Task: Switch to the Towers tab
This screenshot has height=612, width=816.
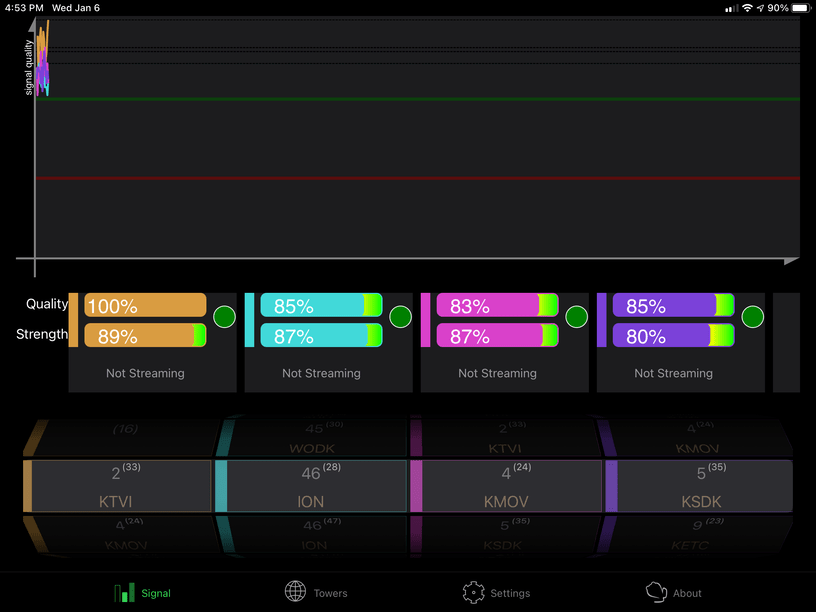Action: [316, 593]
